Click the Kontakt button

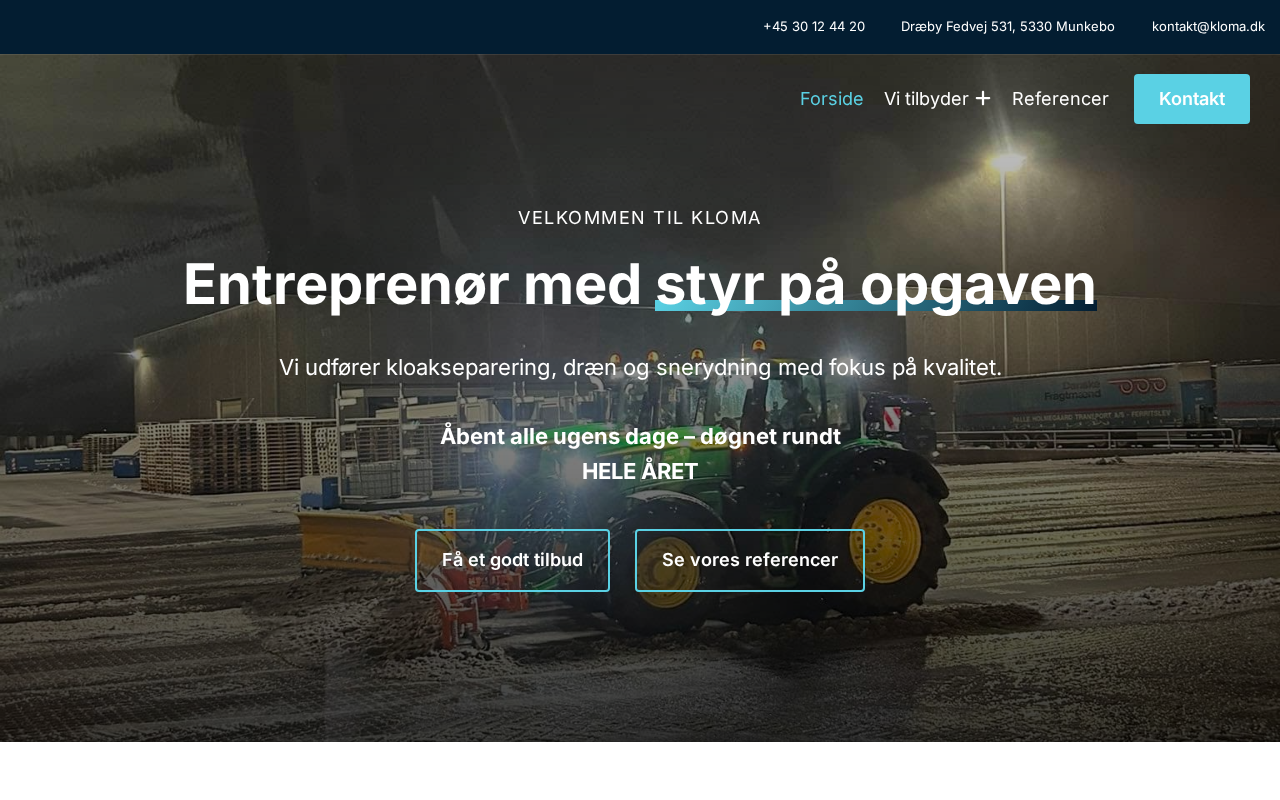click(x=1192, y=99)
